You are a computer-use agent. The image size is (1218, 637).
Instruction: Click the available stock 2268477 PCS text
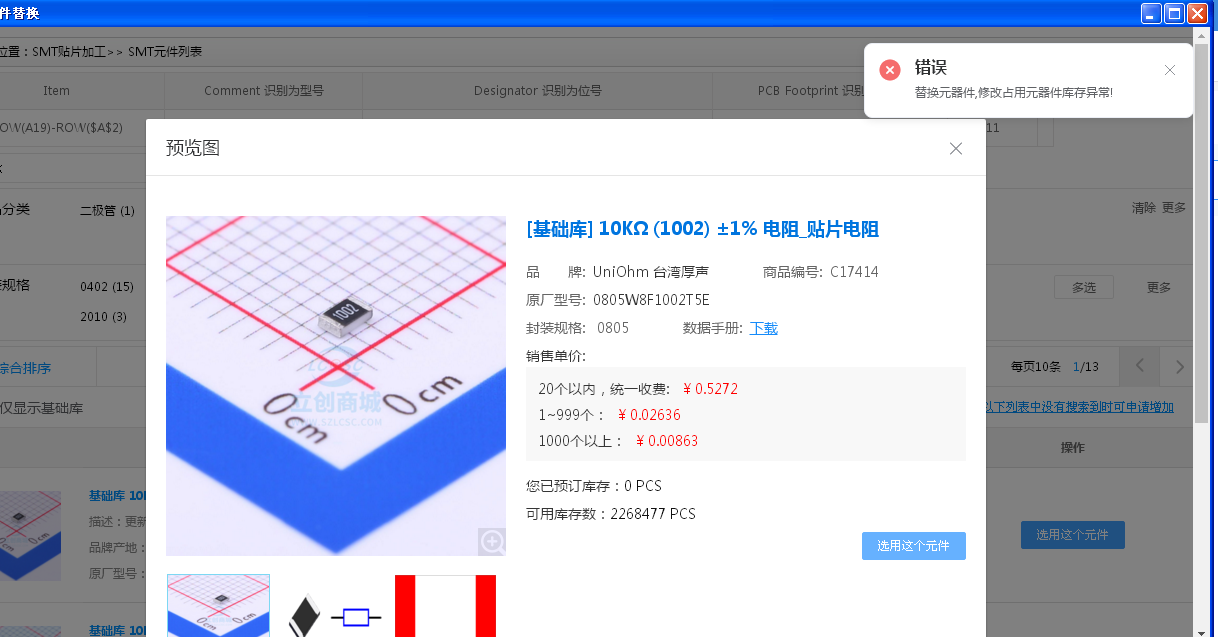653,514
